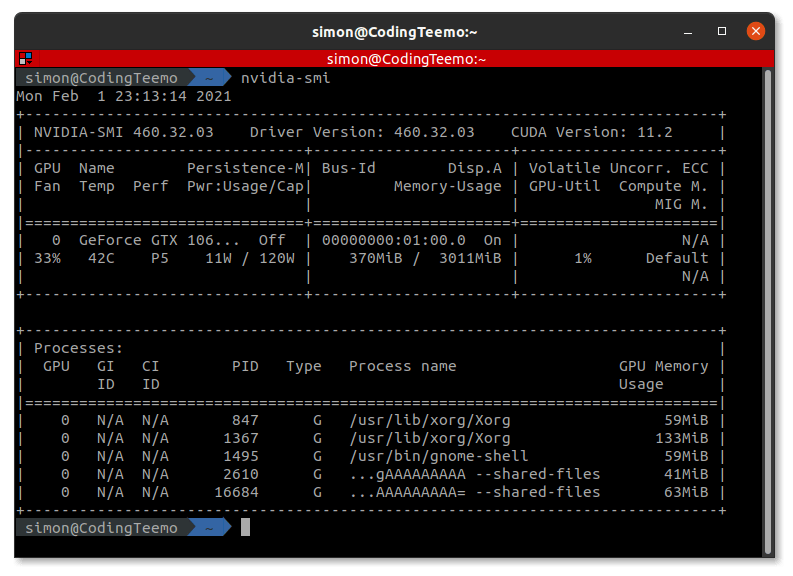Viewport: 793px width, 576px height.
Task: Click GeForce GTX 106... GPU name
Action: coord(159,240)
